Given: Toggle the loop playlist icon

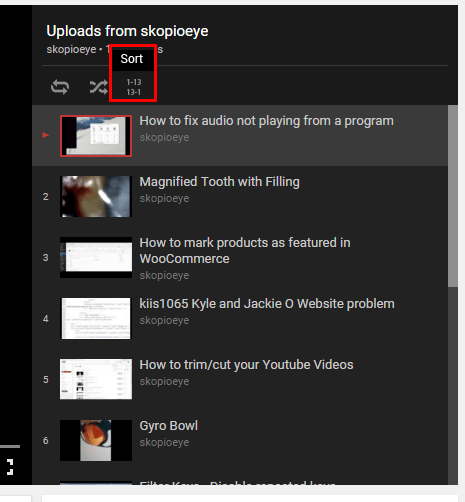Looking at the screenshot, I should [60, 87].
